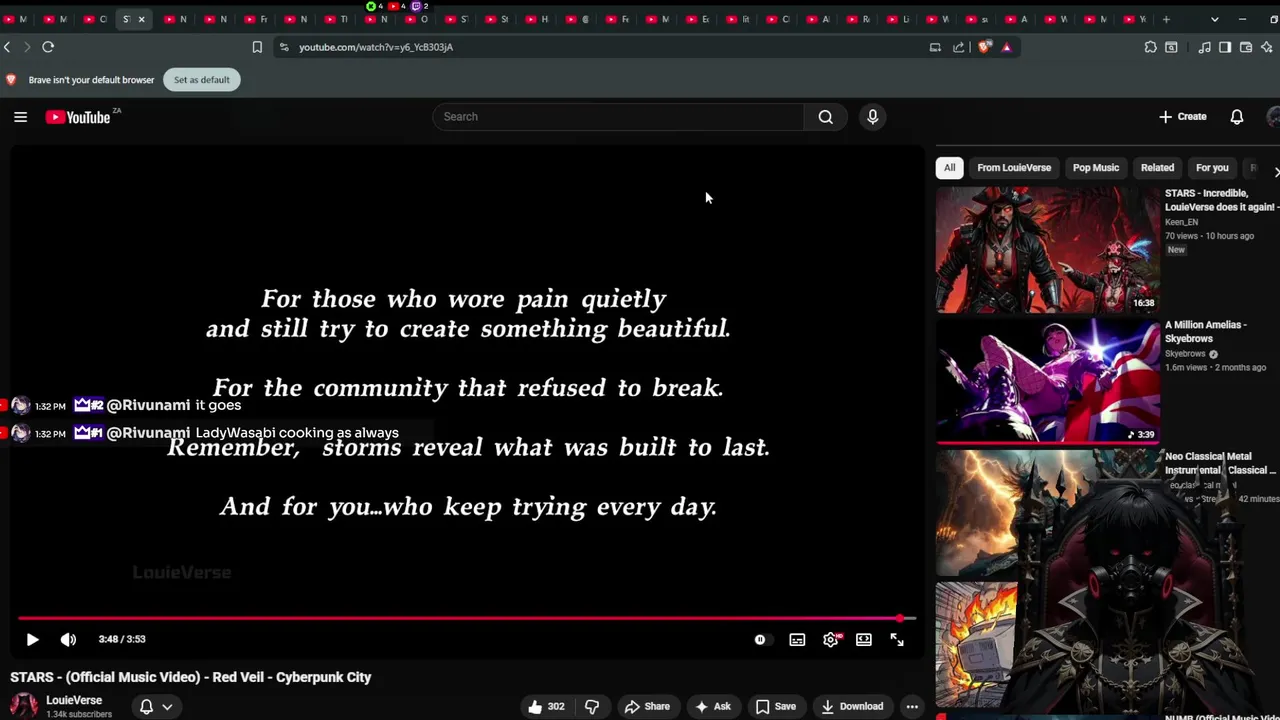Screen dimensions: 1280x720
Task: Open A Million Amelias video thumbnail
Action: click(1048, 380)
